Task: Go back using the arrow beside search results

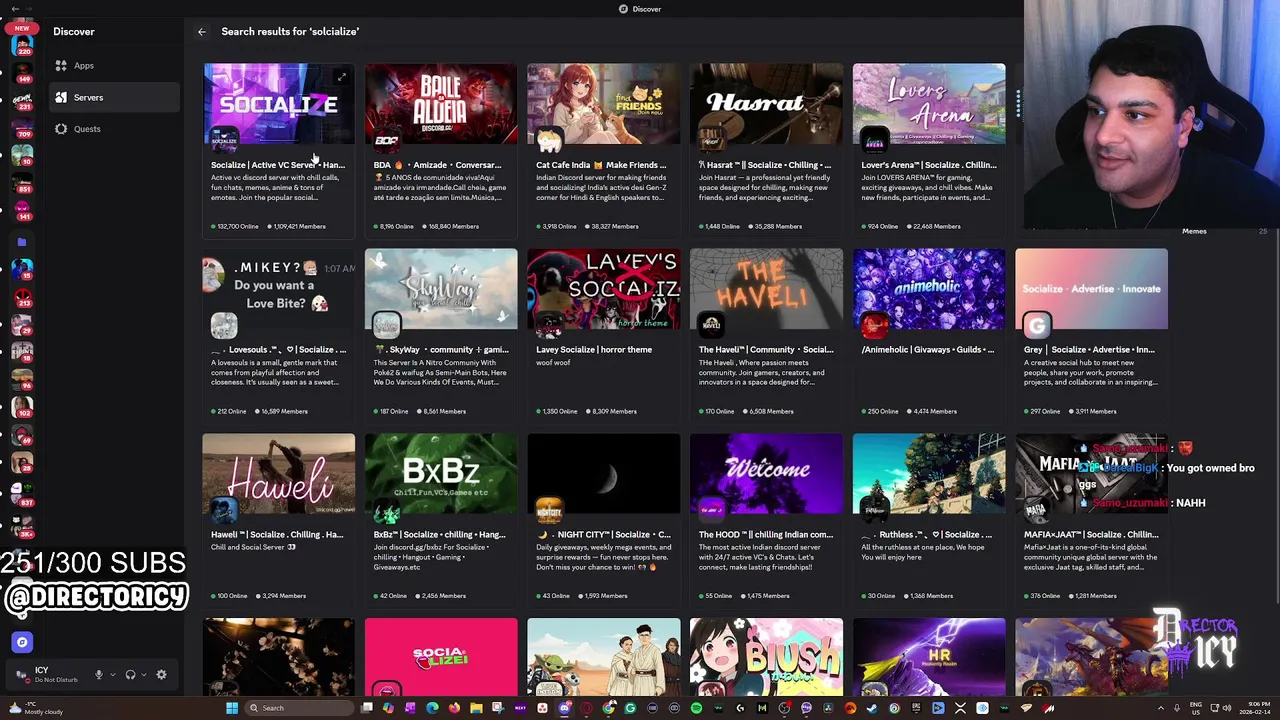Action: pyautogui.click(x=202, y=32)
